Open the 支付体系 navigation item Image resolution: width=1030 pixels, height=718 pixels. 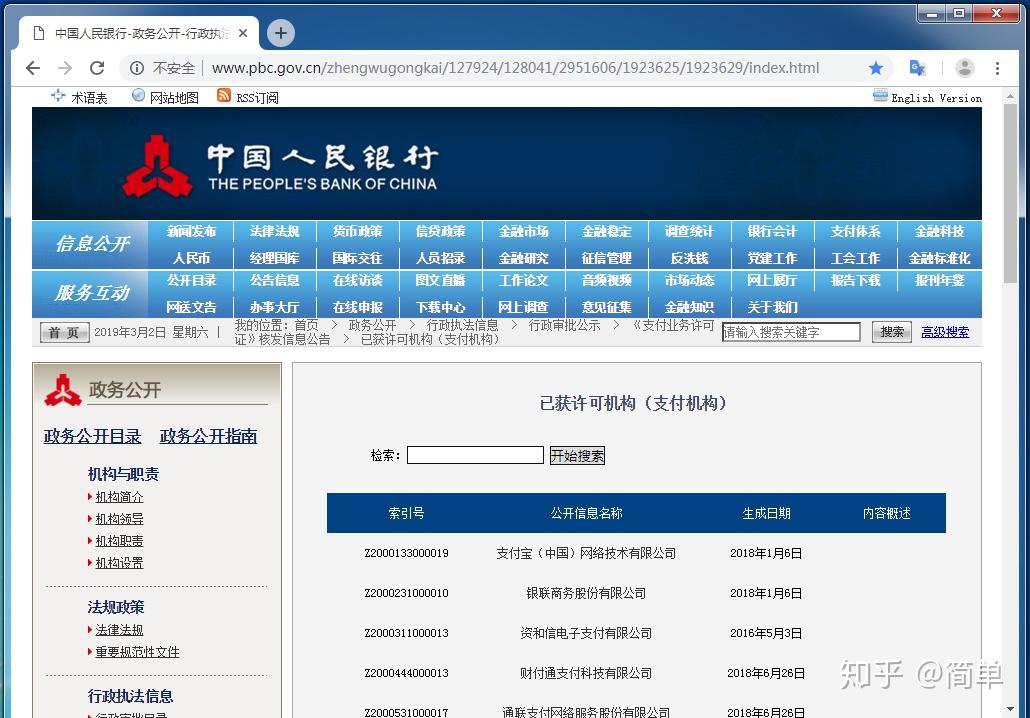coord(855,231)
